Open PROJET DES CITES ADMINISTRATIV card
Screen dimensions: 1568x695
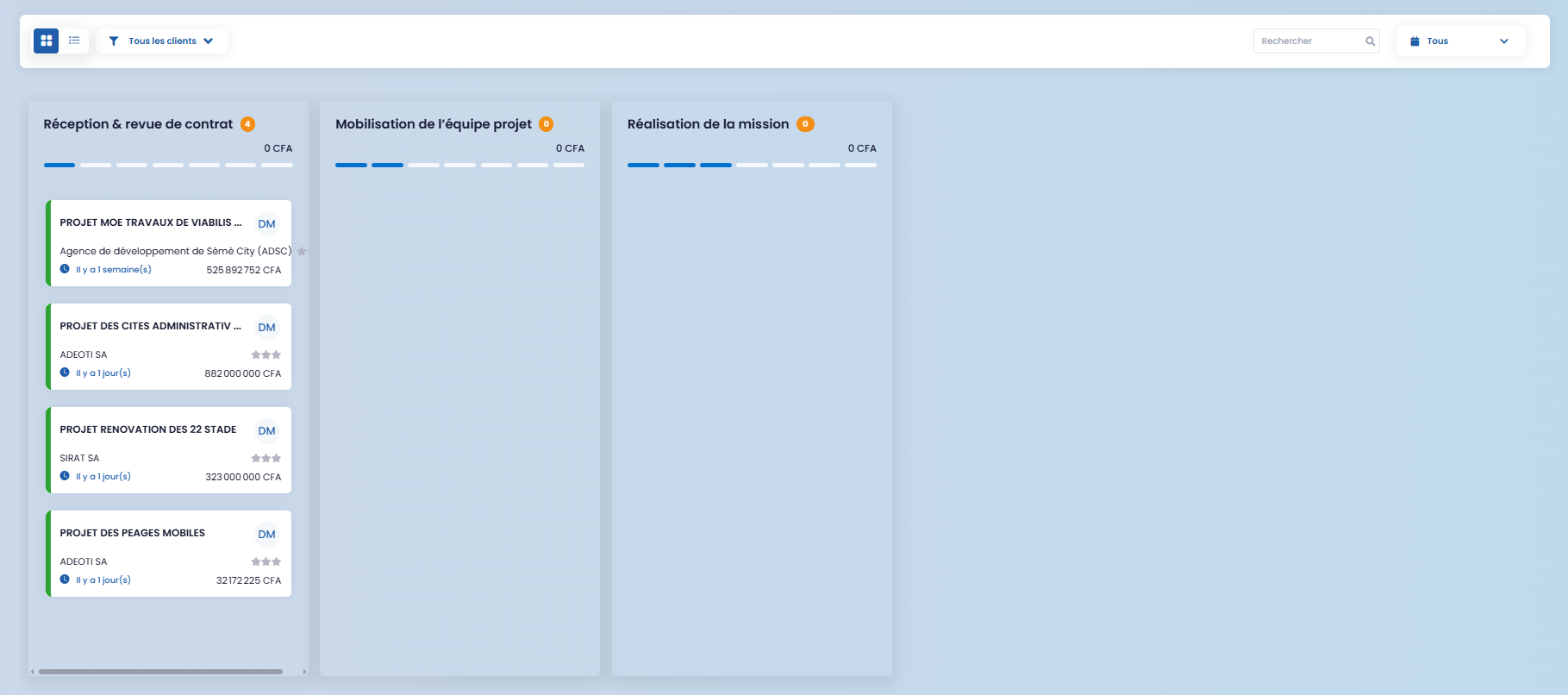pyautogui.click(x=150, y=326)
